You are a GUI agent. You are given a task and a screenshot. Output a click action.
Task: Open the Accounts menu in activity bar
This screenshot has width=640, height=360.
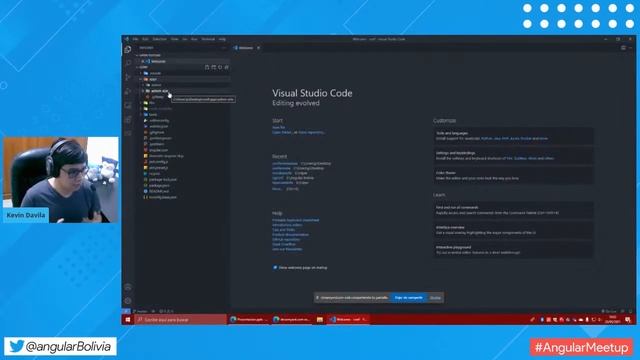tap(128, 287)
